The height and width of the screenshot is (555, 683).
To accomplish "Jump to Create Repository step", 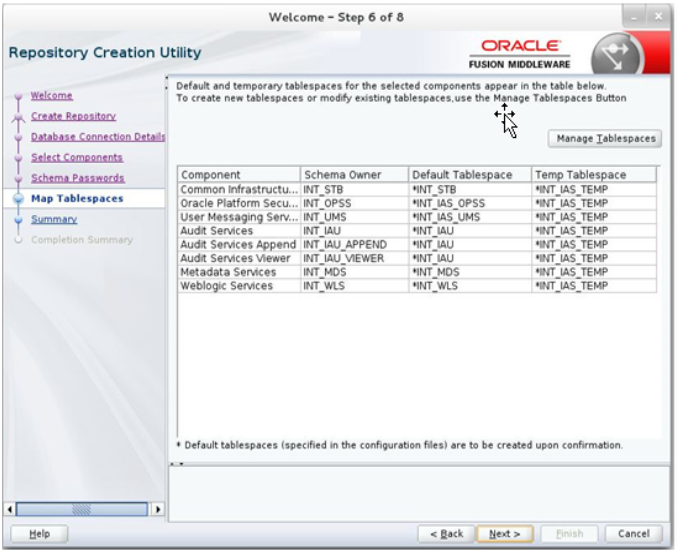I will pyautogui.click(x=73, y=116).
